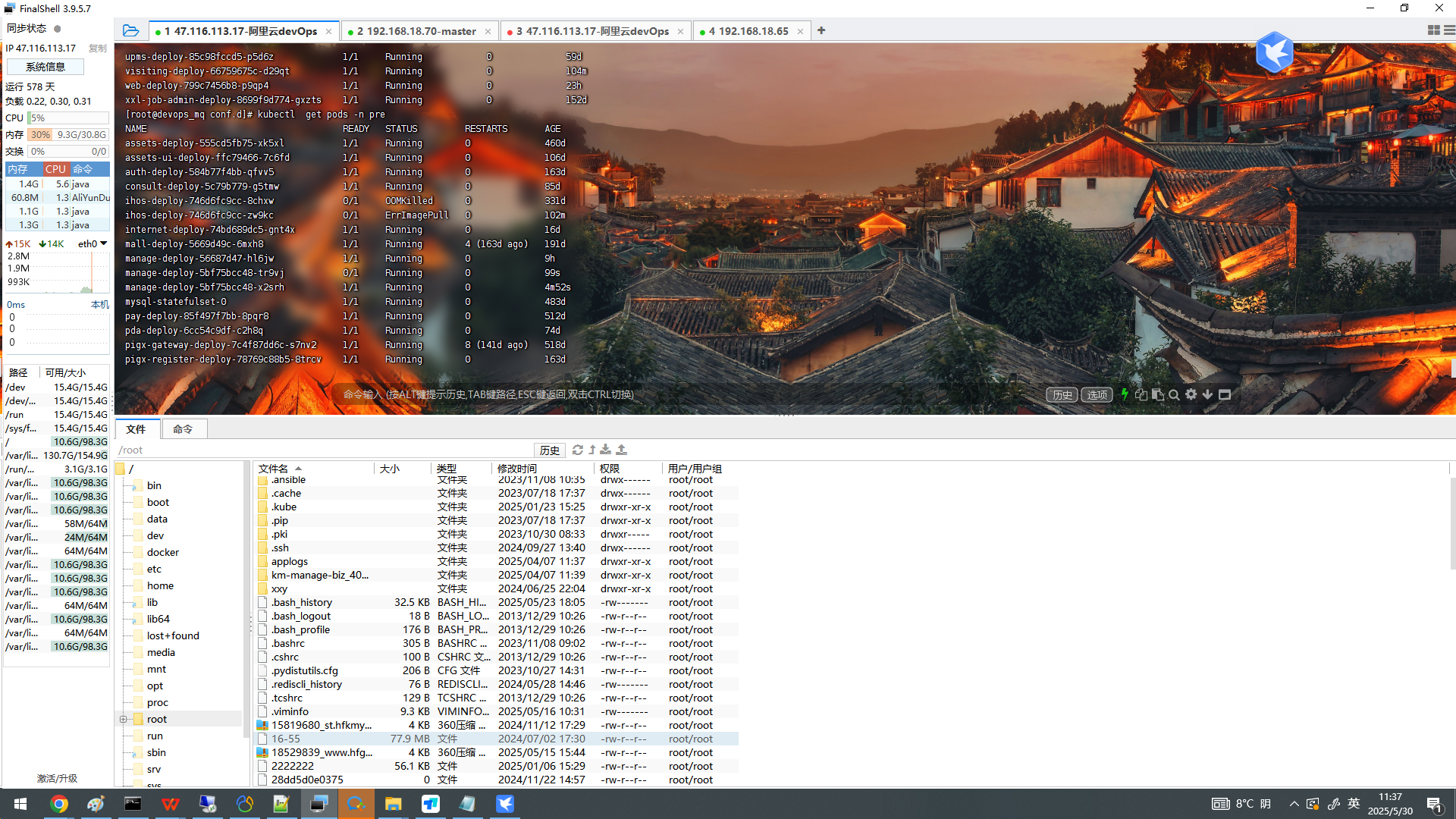Click the terminal fullscreen window icon
This screenshot has height=819, width=1456.
(x=1225, y=394)
